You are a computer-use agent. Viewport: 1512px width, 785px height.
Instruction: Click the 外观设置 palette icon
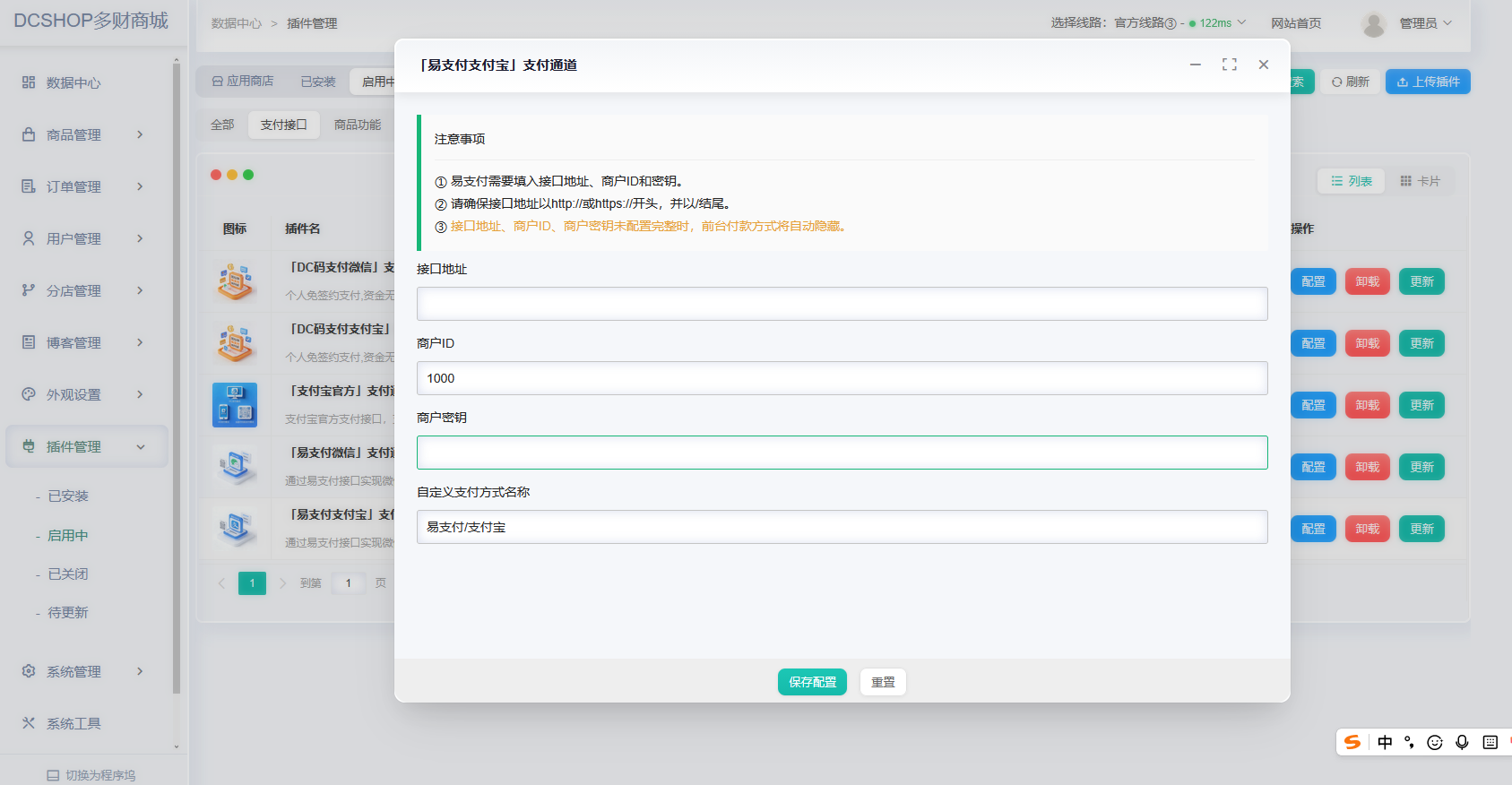pos(29,394)
